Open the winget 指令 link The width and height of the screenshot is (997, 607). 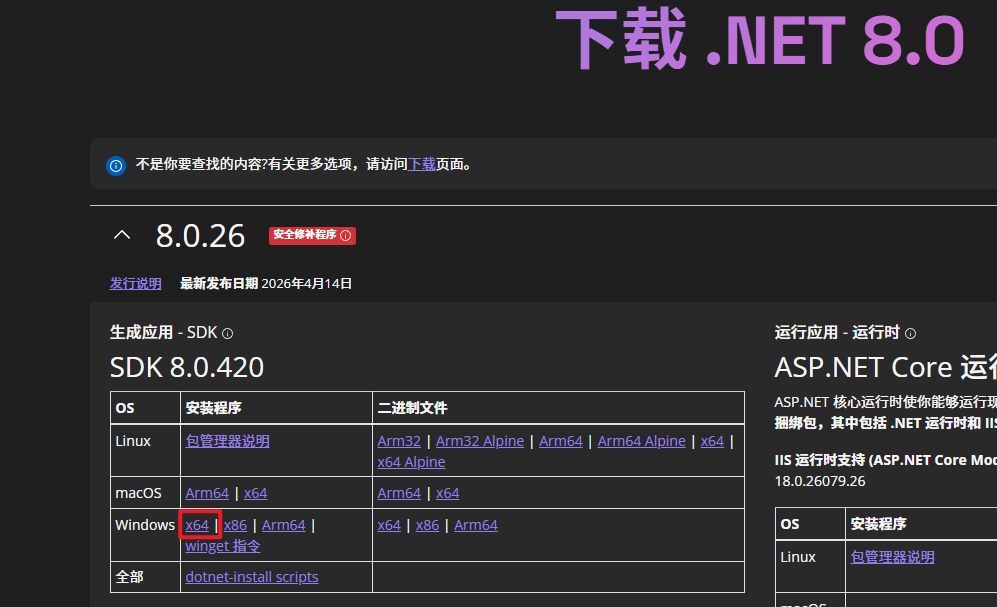[x=223, y=546]
